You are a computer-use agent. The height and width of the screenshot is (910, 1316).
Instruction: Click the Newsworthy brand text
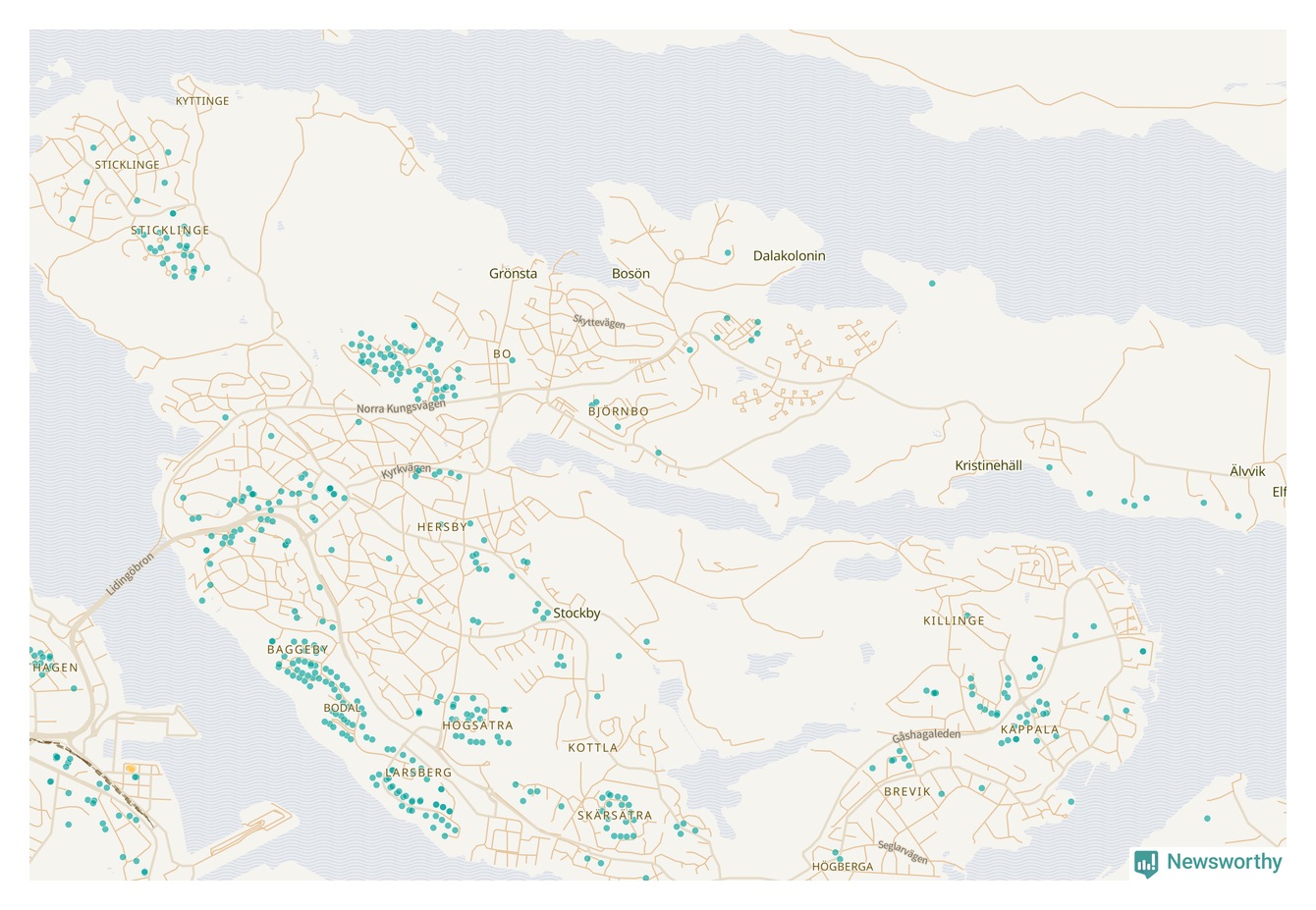click(x=1224, y=862)
